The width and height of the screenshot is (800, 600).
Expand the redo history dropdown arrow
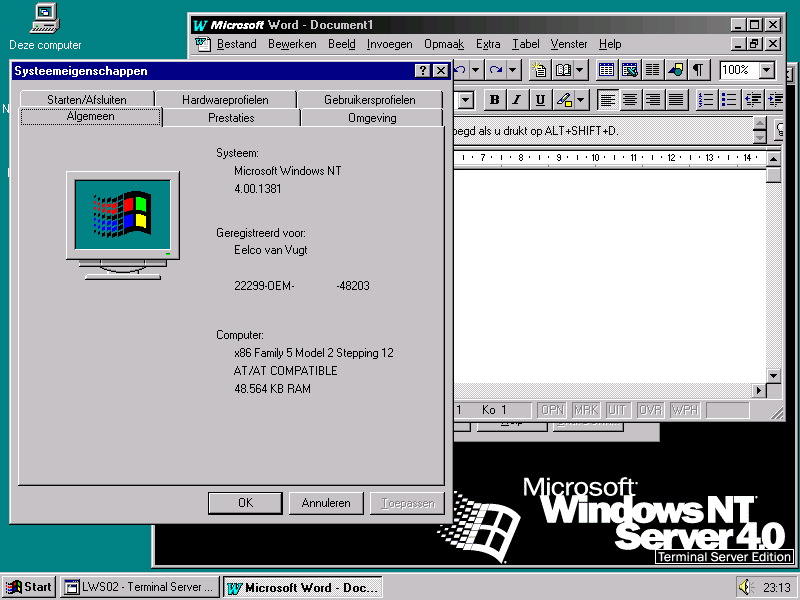pos(512,70)
